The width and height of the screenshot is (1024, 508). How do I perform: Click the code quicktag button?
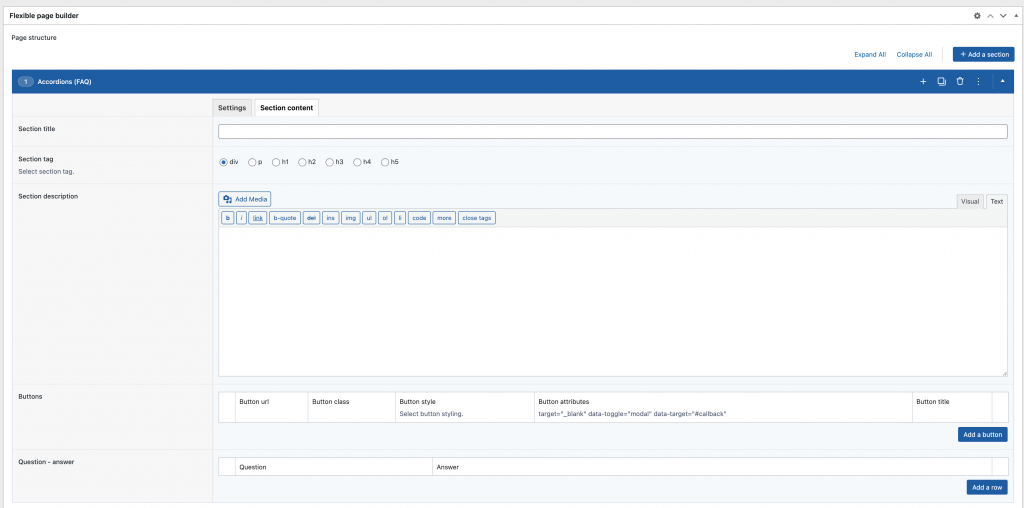pyautogui.click(x=419, y=218)
